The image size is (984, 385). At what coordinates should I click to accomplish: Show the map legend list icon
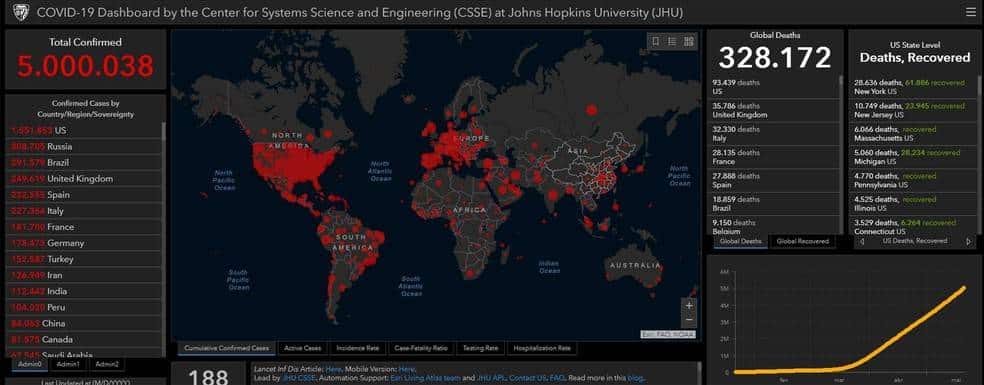tap(672, 41)
